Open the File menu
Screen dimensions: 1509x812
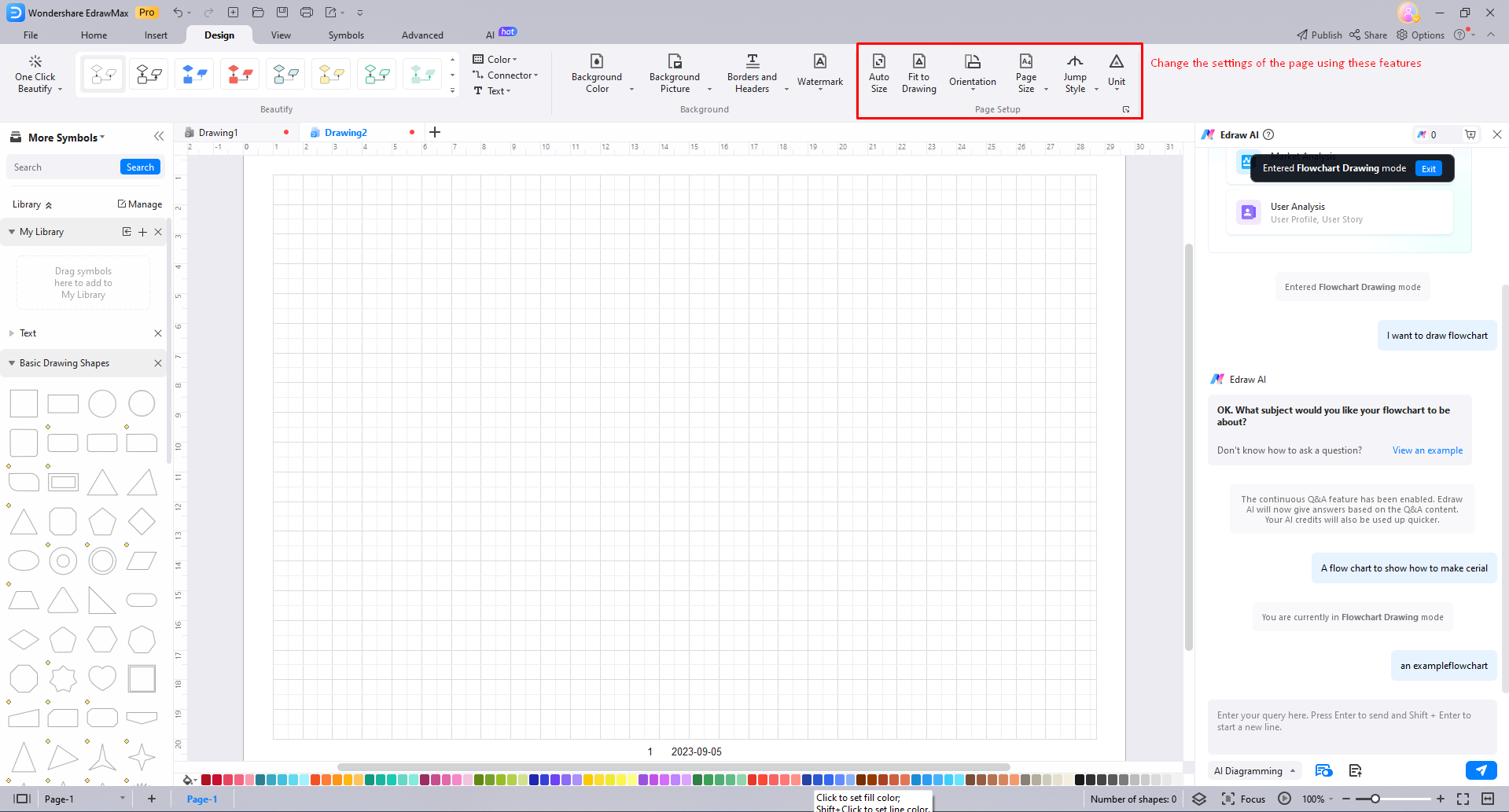[31, 35]
